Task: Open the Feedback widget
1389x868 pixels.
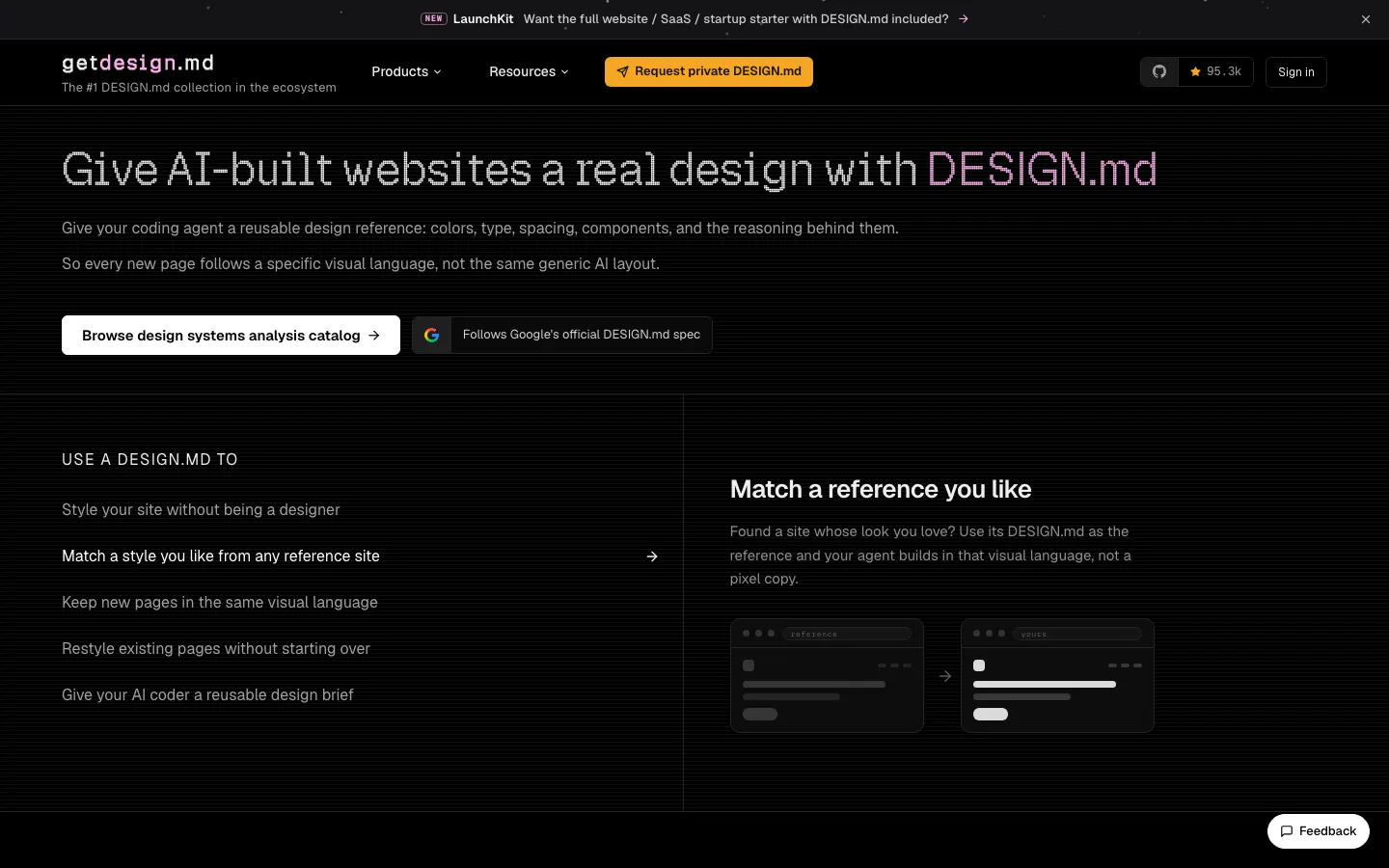Action: click(1319, 831)
